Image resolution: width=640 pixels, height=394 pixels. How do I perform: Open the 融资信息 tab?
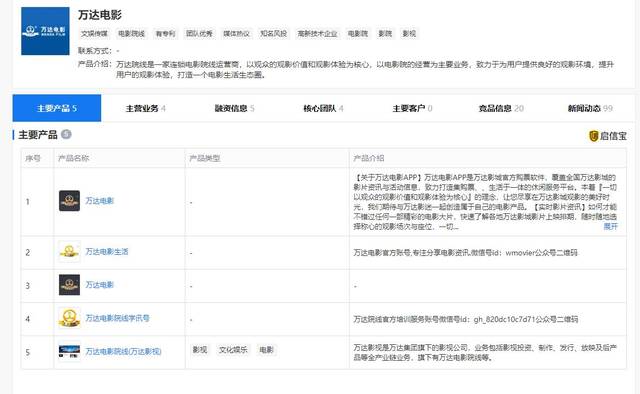point(235,108)
